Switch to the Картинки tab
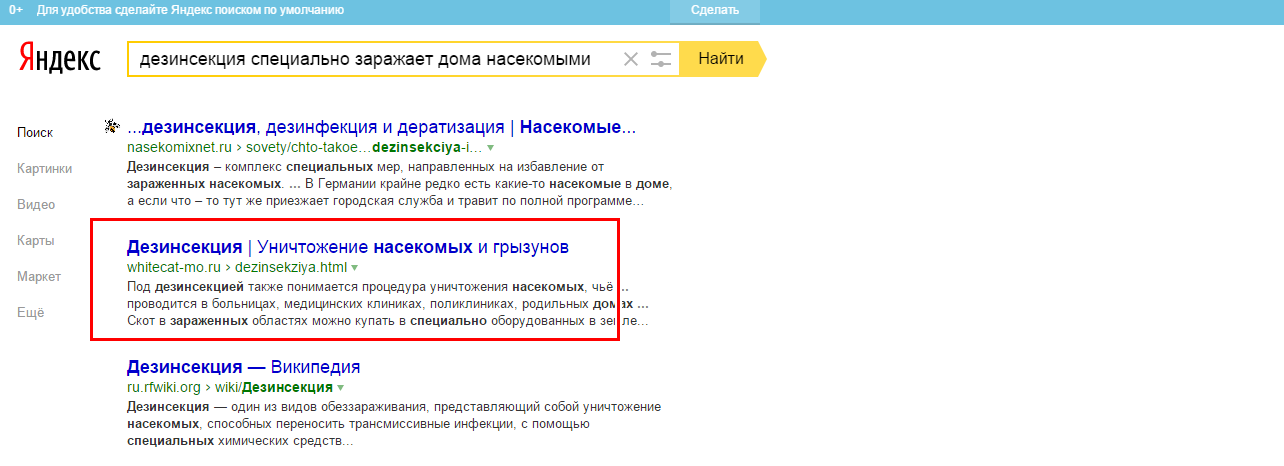Viewport: 1284px width, 466px height. tap(44, 168)
